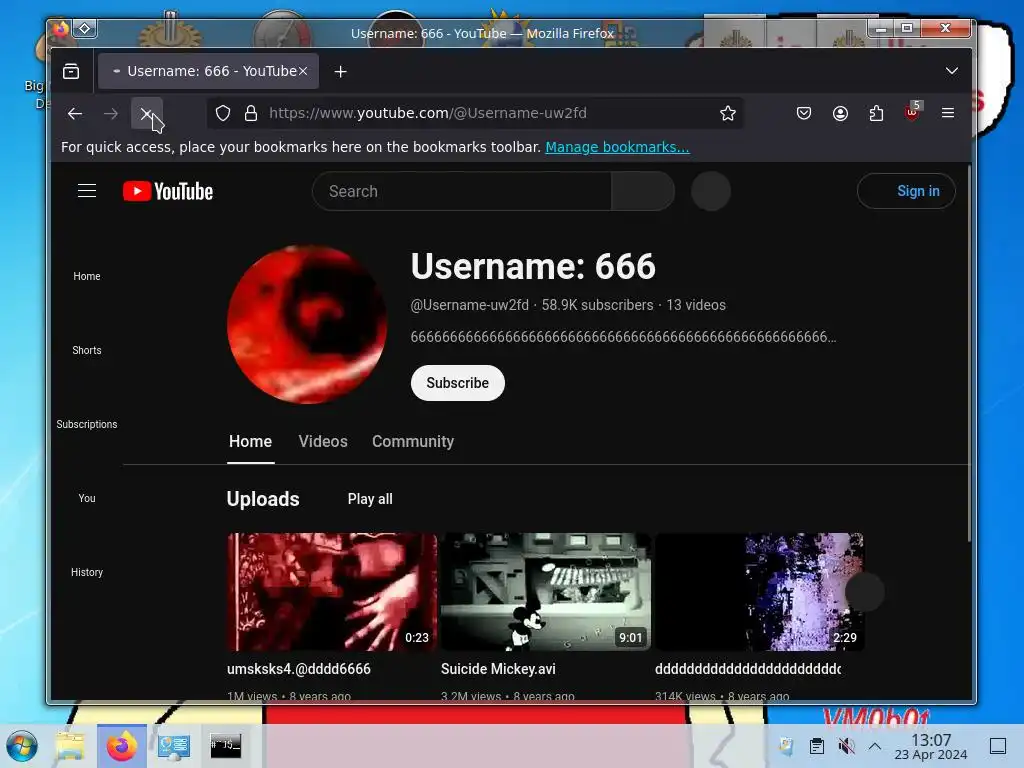Image resolution: width=1024 pixels, height=768 pixels.
Task: Switch to the Community tab
Action: tap(413, 441)
